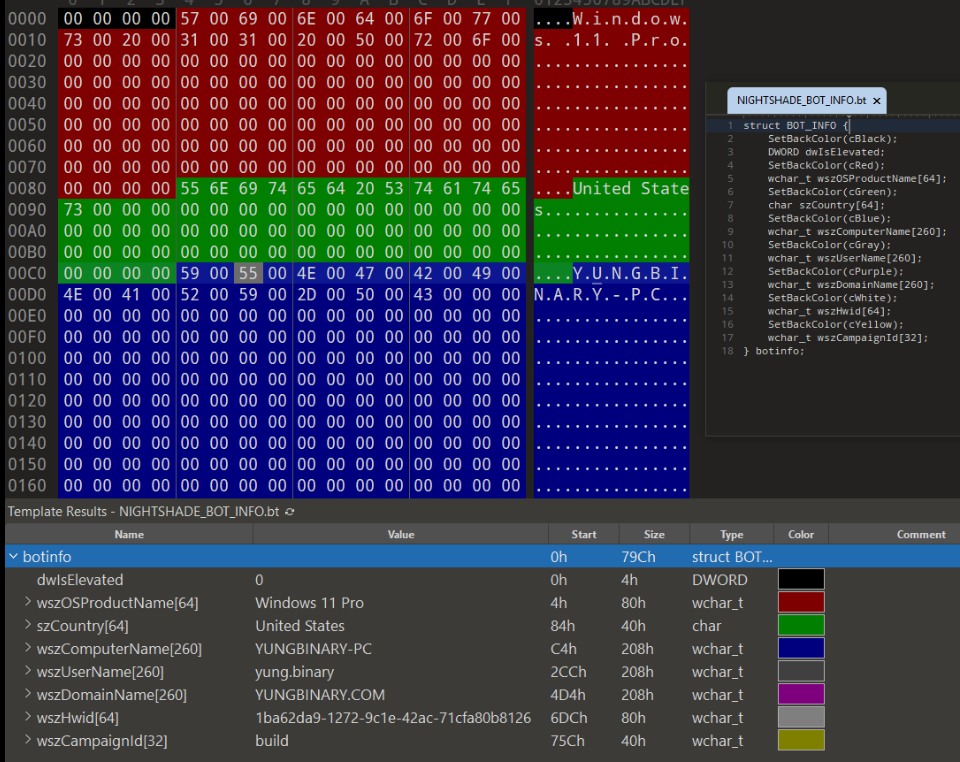Viewport: 960px width, 762px height.
Task: Click the start offset '2CCh' cell
Action: (568, 672)
